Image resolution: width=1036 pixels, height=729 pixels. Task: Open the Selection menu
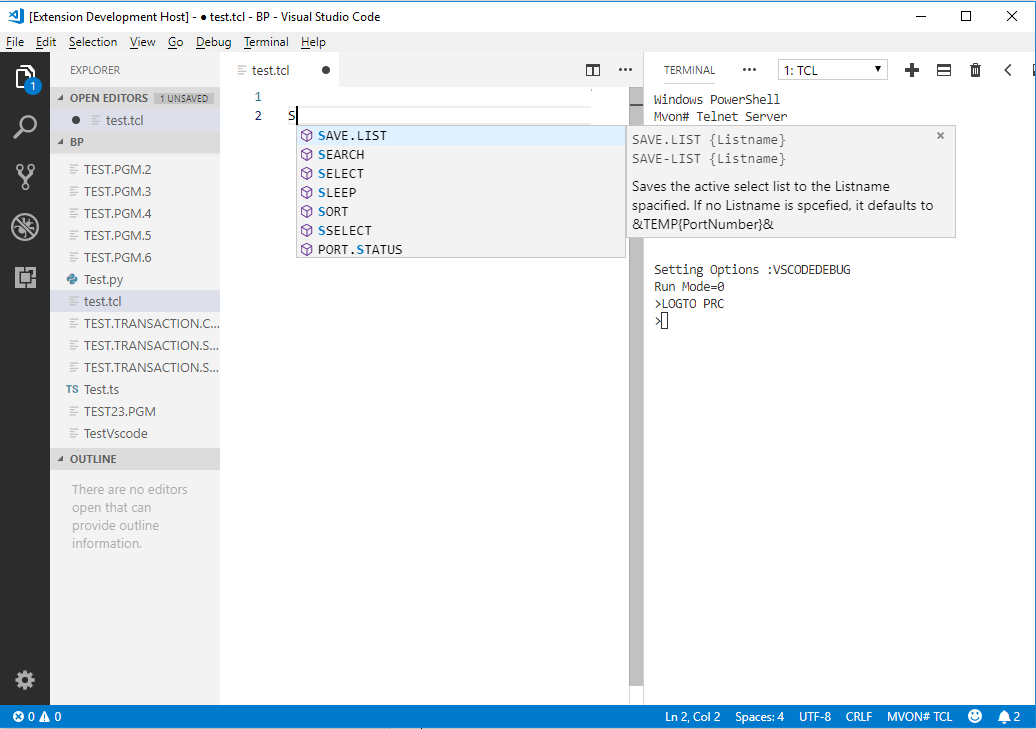tap(92, 42)
